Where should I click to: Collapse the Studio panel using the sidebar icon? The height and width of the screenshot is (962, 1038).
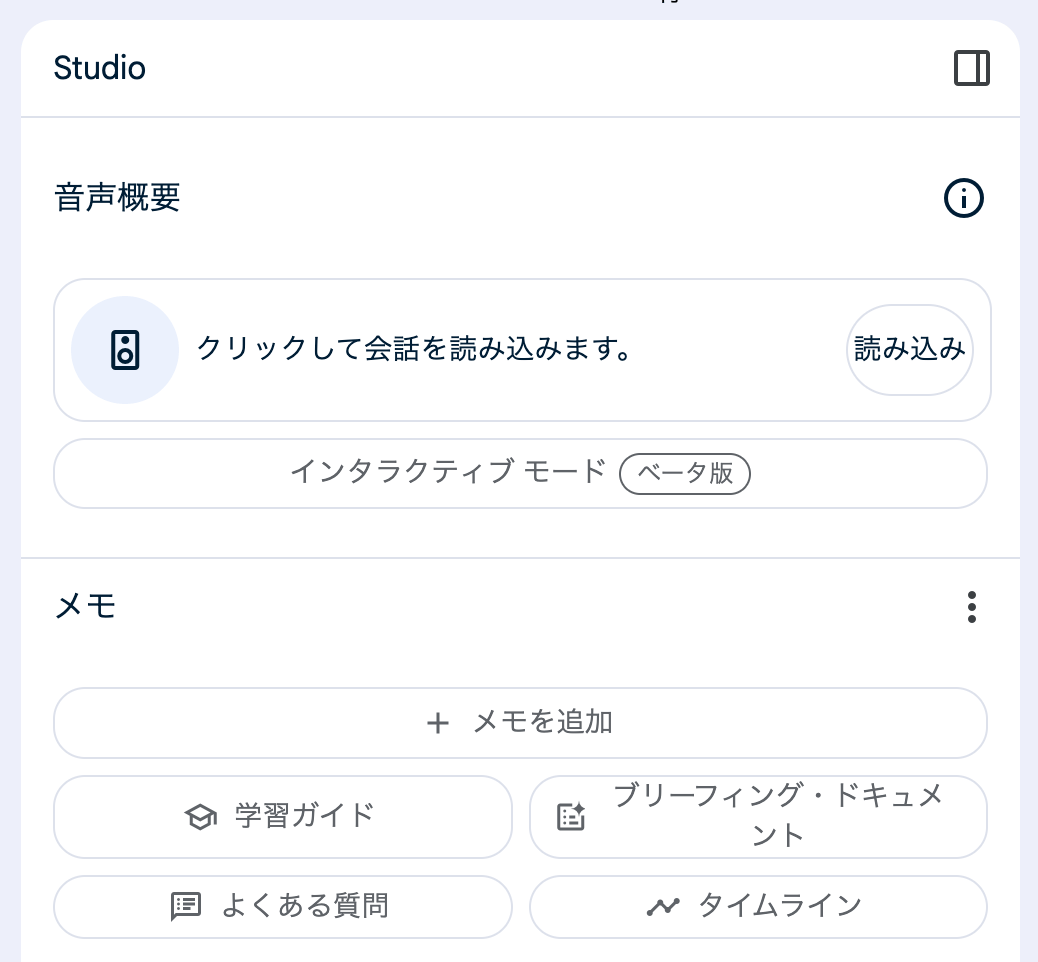[971, 68]
